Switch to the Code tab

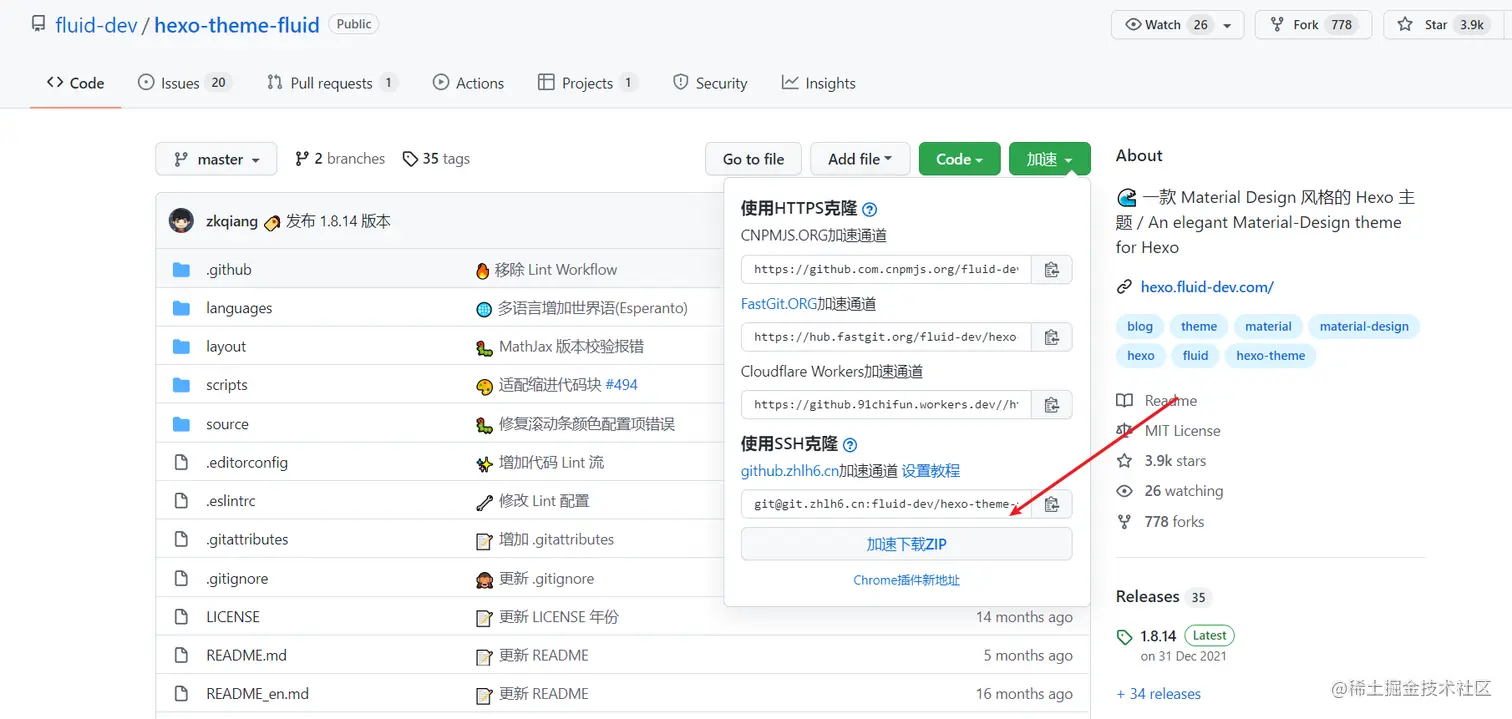click(75, 83)
